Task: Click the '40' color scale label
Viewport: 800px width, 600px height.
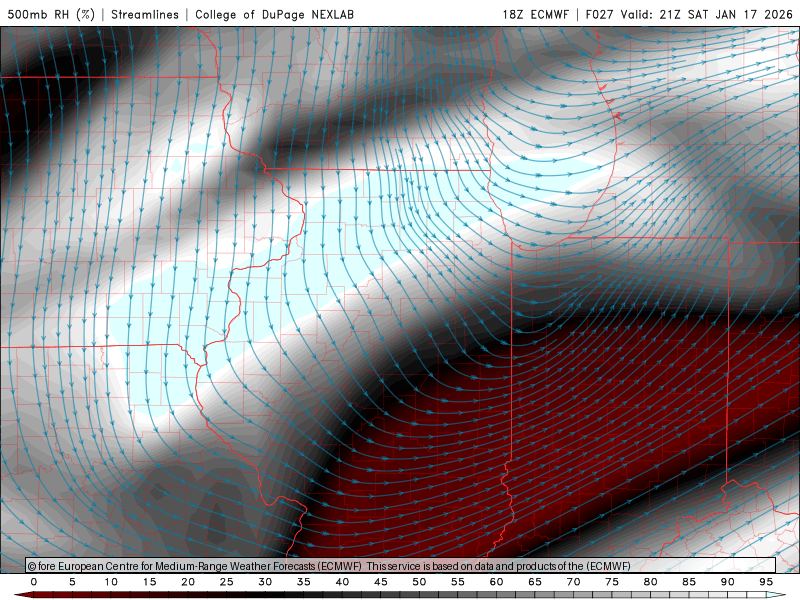Action: (342, 582)
